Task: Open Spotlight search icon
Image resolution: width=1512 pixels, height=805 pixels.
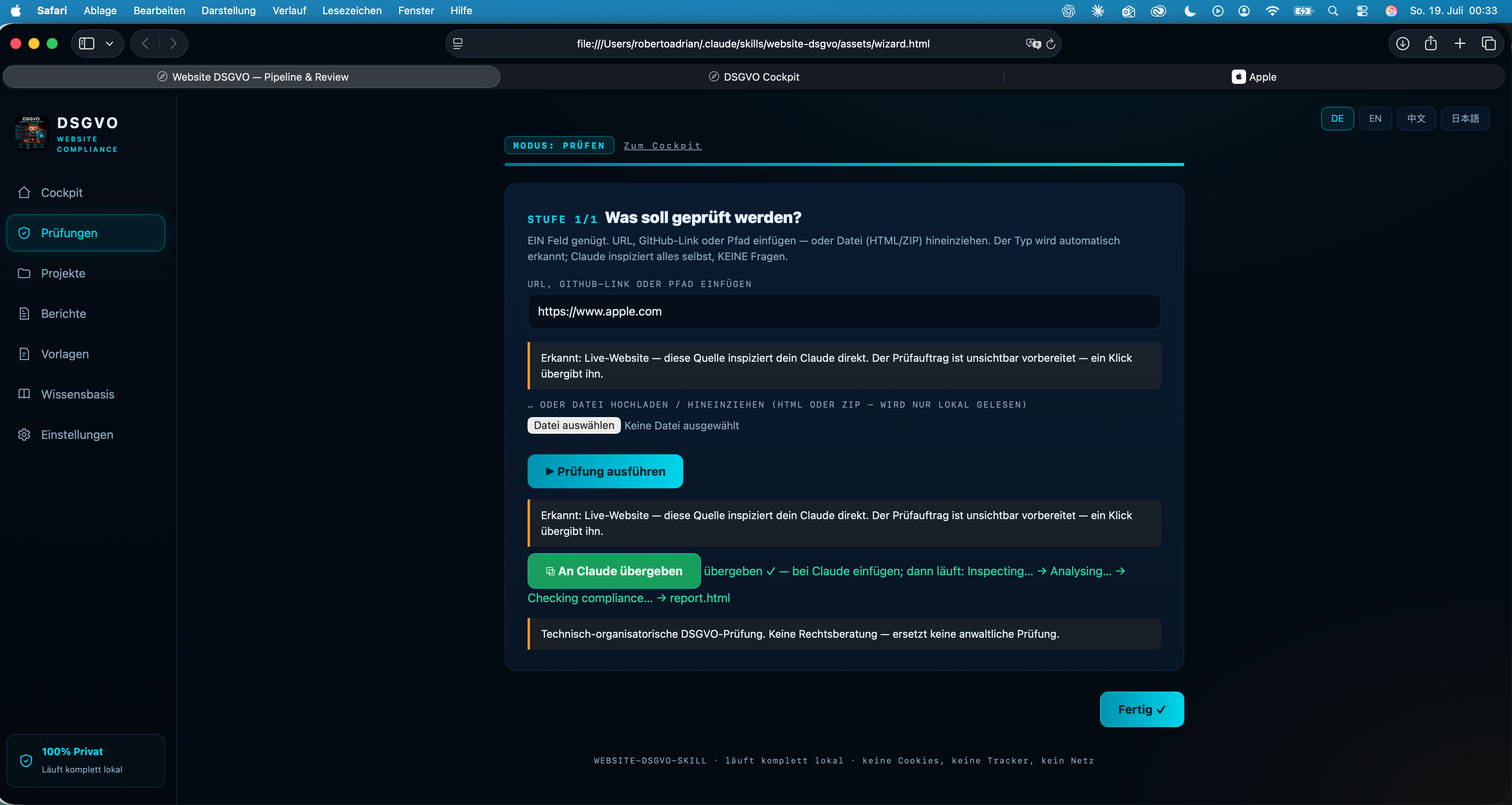Action: (1333, 11)
